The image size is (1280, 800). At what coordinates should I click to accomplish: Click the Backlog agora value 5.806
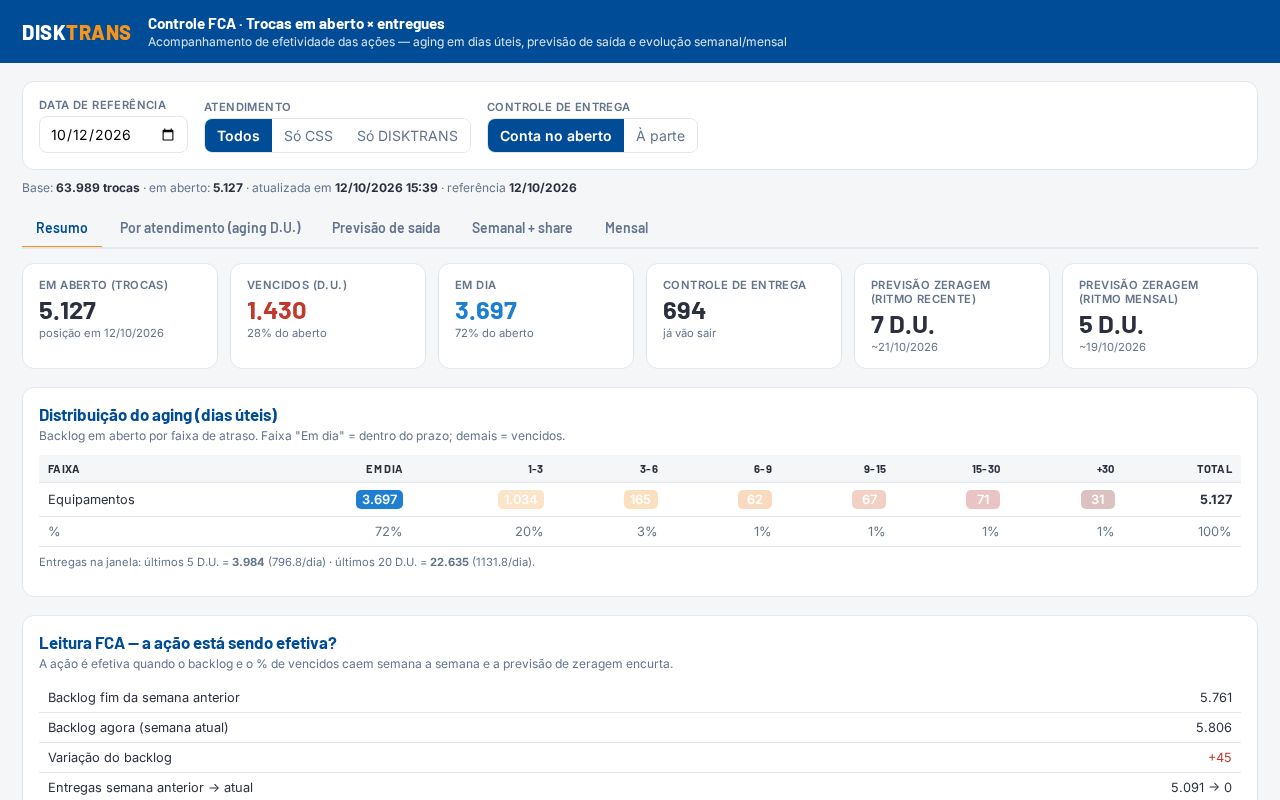(1214, 727)
